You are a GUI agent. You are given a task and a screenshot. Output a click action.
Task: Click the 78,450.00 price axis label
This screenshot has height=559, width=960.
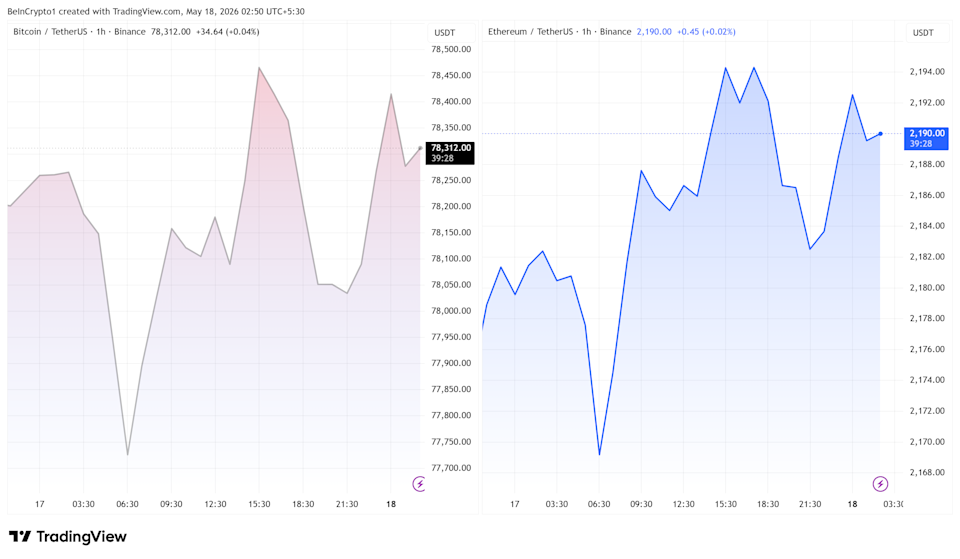click(x=451, y=75)
